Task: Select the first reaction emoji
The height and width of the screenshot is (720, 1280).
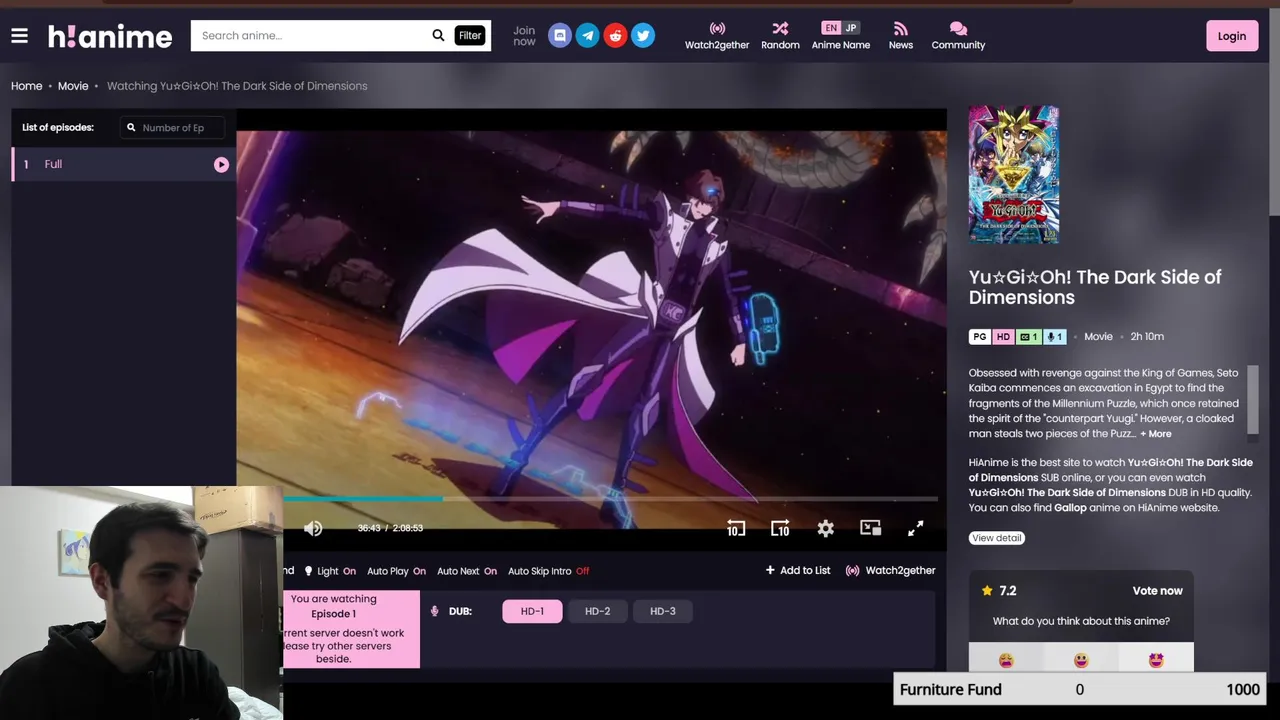Action: pyautogui.click(x=1006, y=660)
